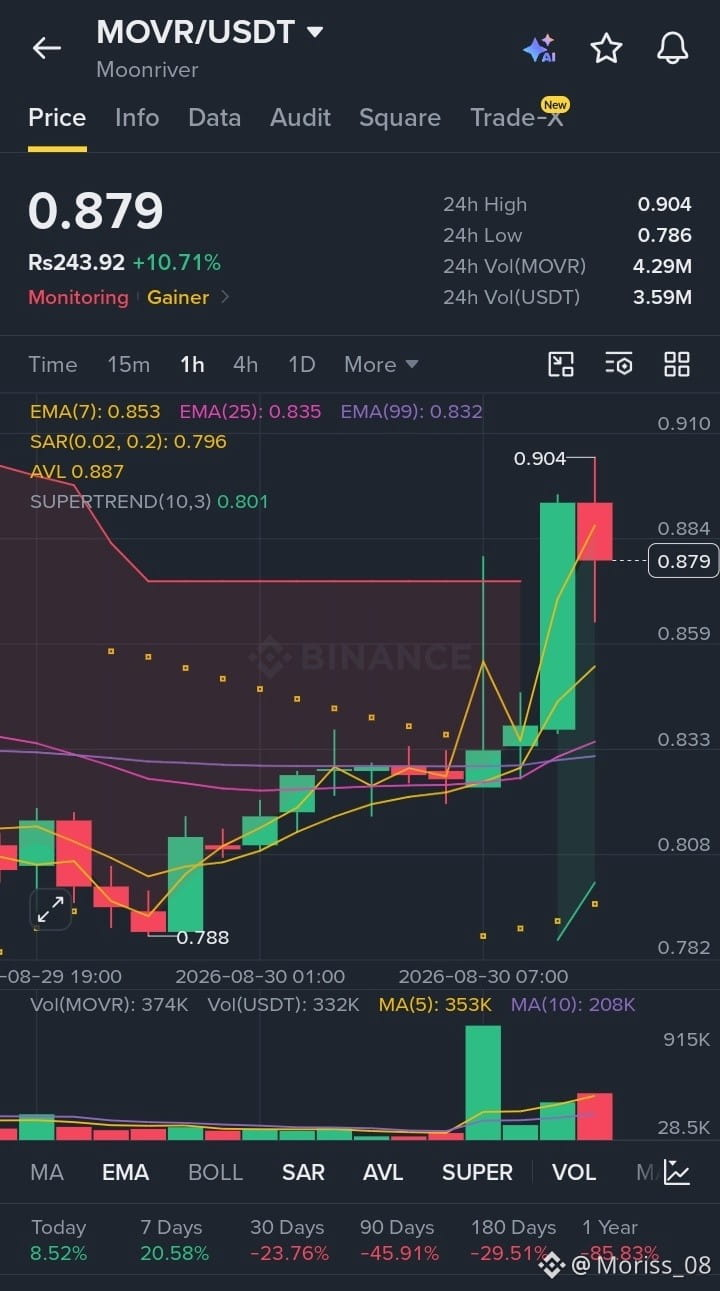Toggle the SAR indicator
The height and width of the screenshot is (1291, 720).
[303, 1172]
